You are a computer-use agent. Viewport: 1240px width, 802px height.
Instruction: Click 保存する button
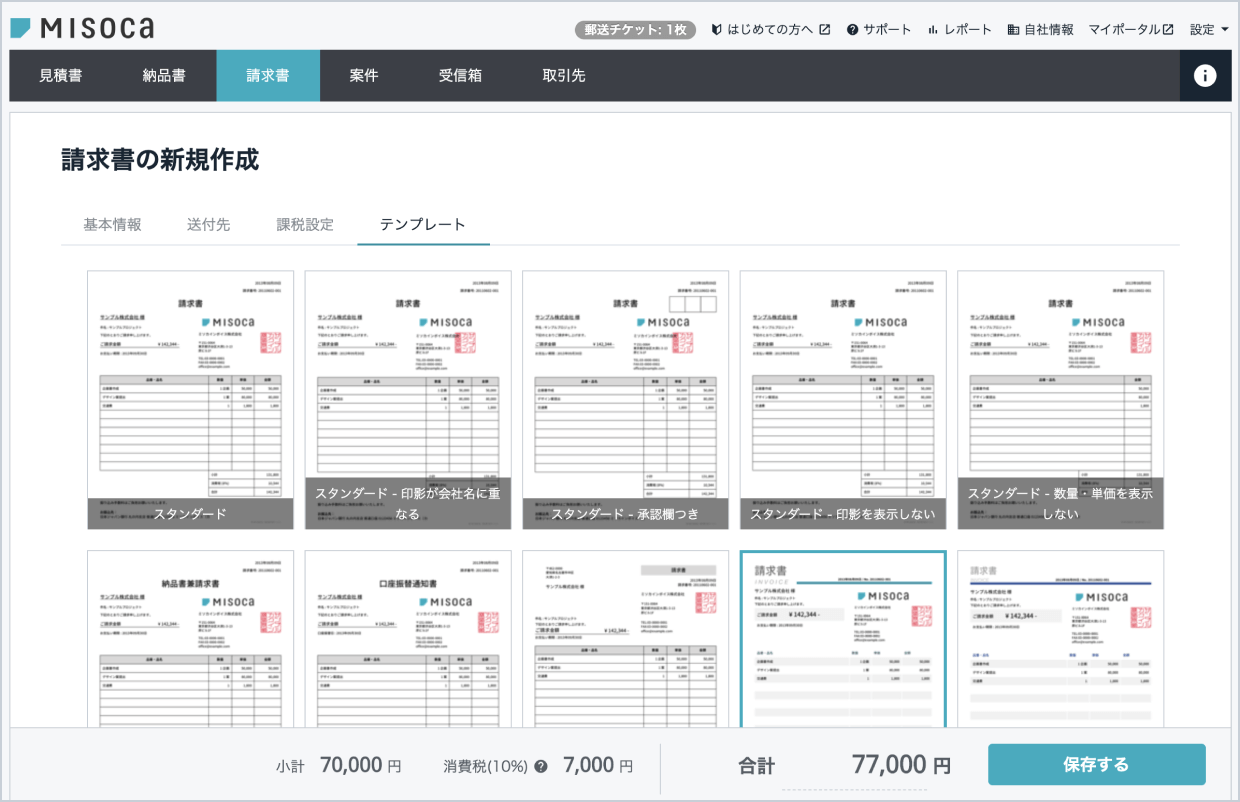[x=1097, y=765]
